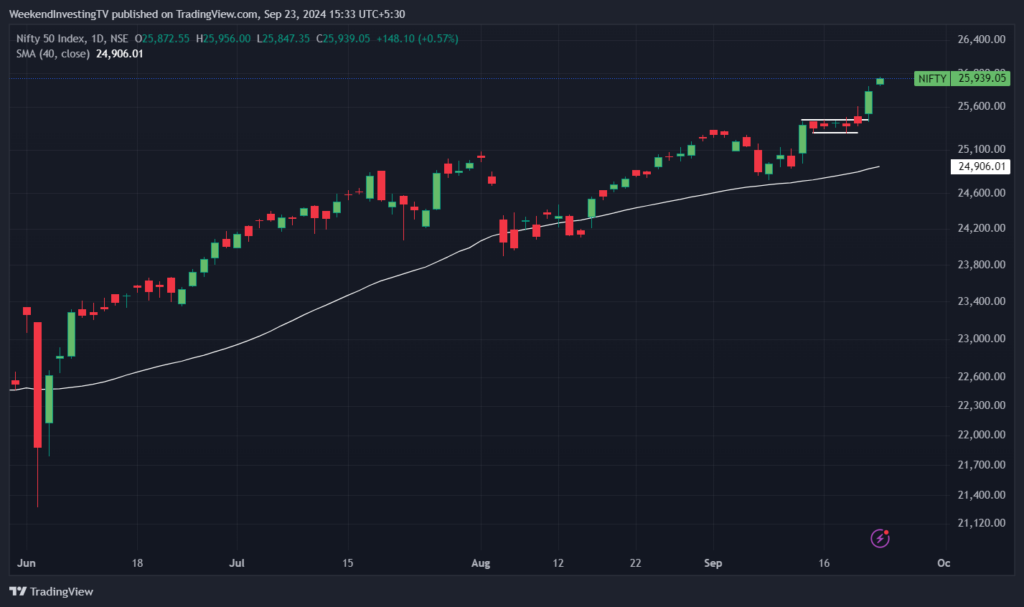Click the 21,120.00 price scale label
Viewport: 1024px width, 607px height.
click(x=981, y=523)
